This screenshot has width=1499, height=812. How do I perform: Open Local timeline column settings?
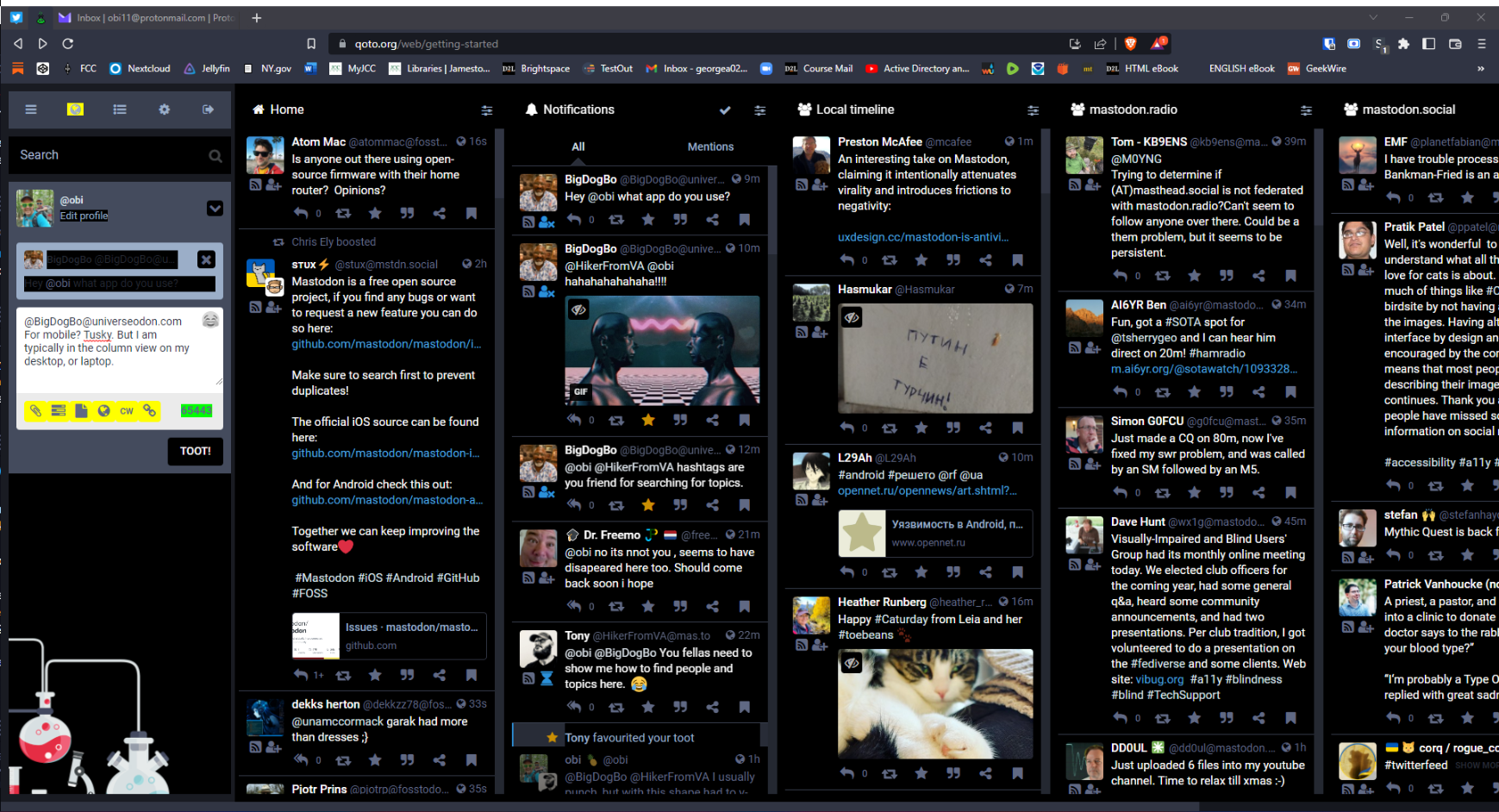(1033, 110)
